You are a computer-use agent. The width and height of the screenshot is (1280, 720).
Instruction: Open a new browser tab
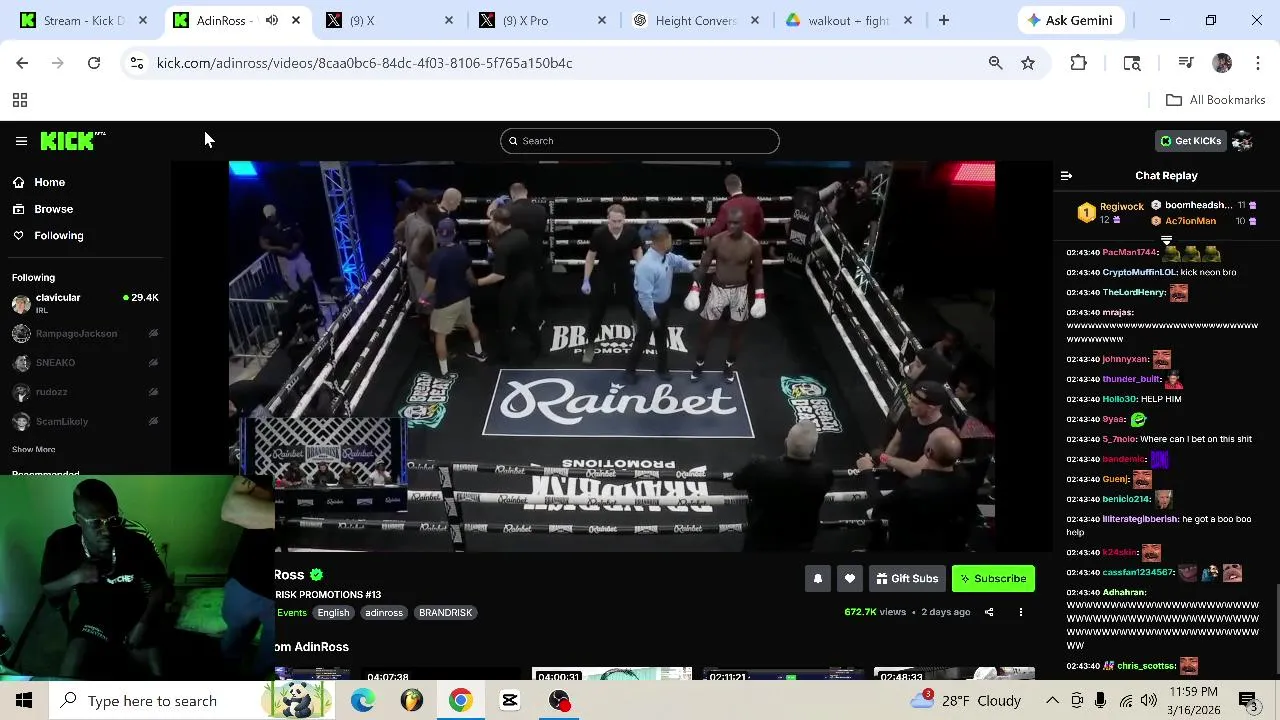pyautogui.click(x=944, y=20)
